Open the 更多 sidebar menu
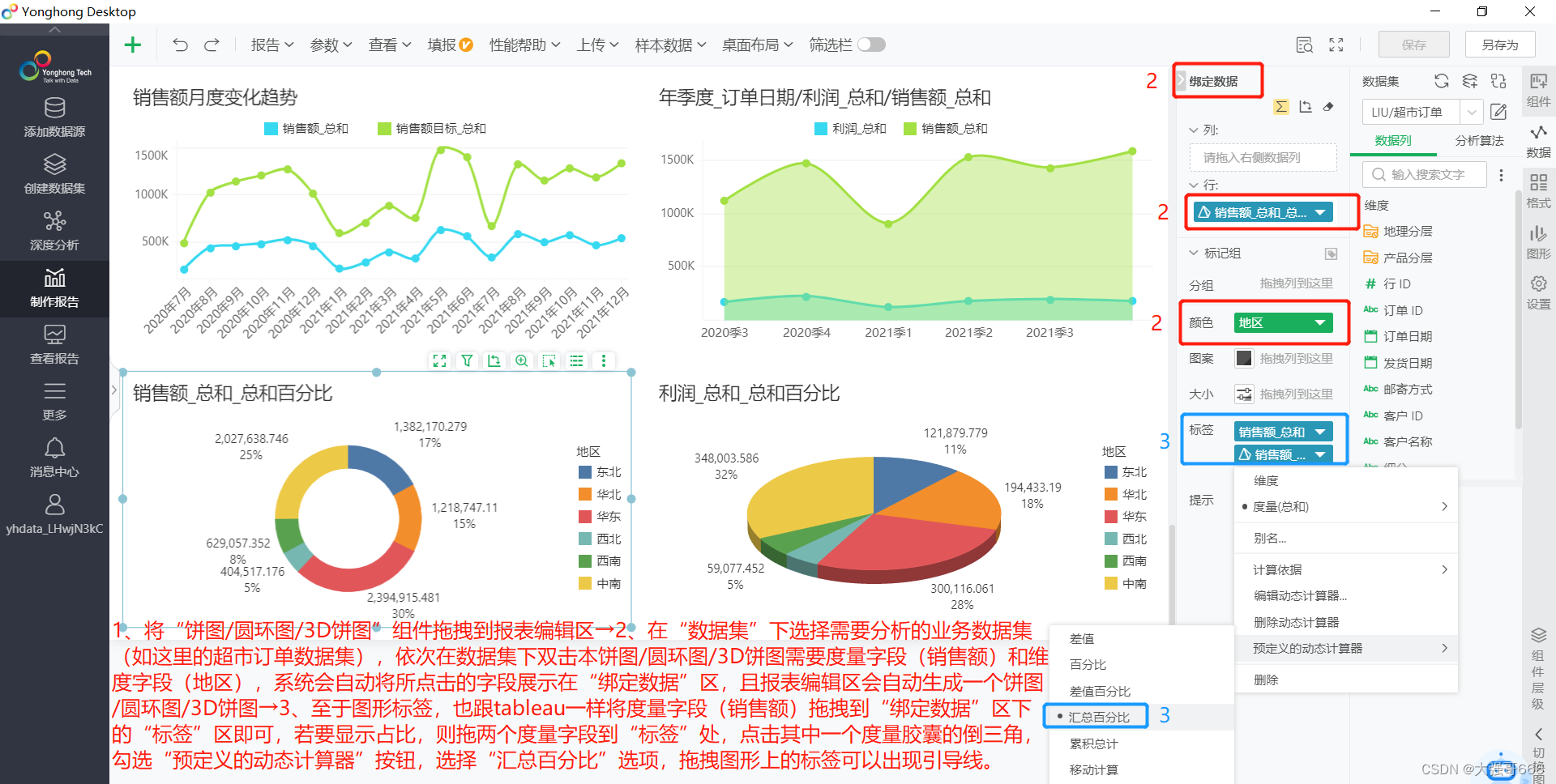The width and height of the screenshot is (1556, 784). (54, 401)
